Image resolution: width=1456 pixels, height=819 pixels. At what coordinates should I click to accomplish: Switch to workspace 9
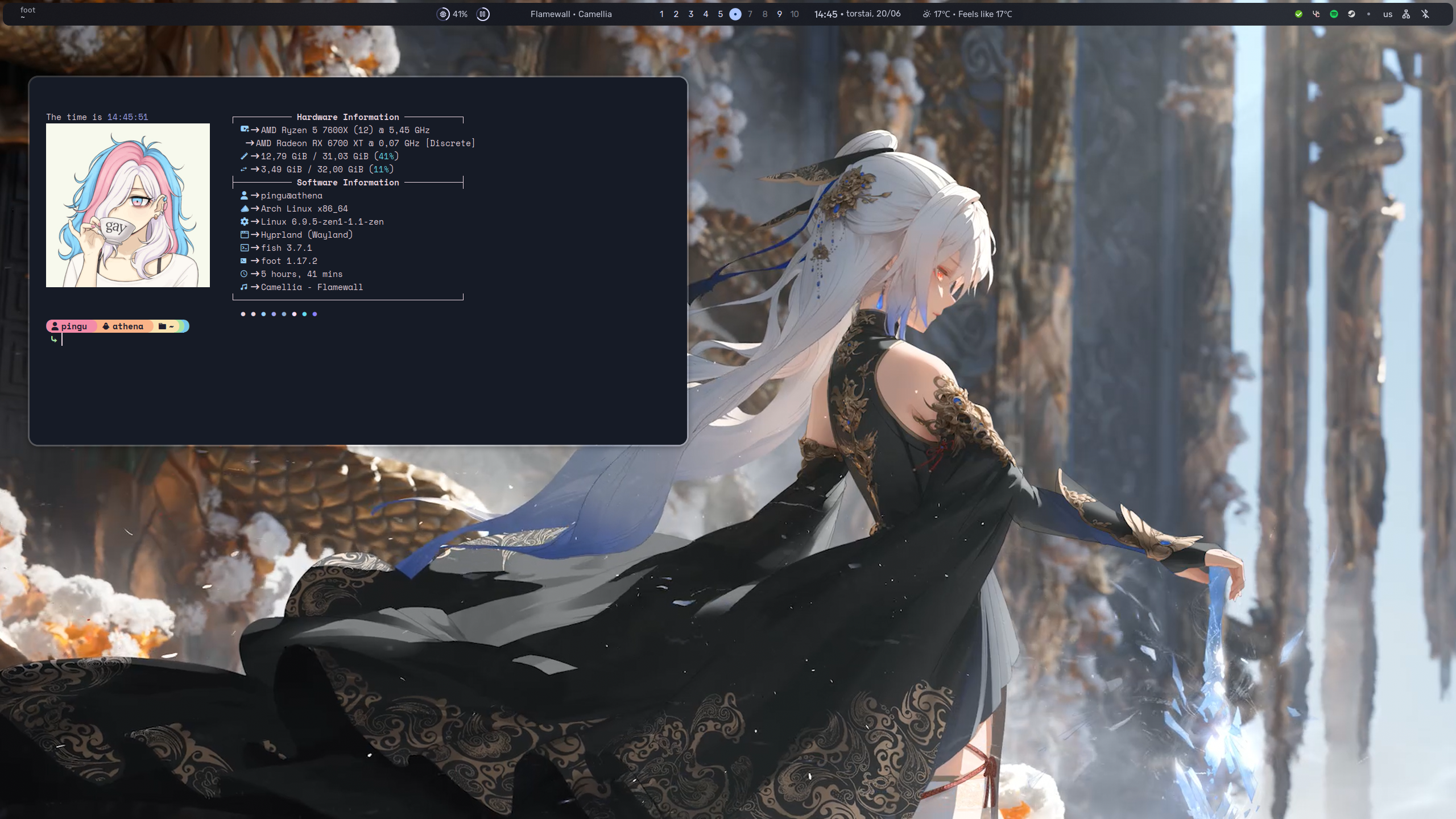780,14
